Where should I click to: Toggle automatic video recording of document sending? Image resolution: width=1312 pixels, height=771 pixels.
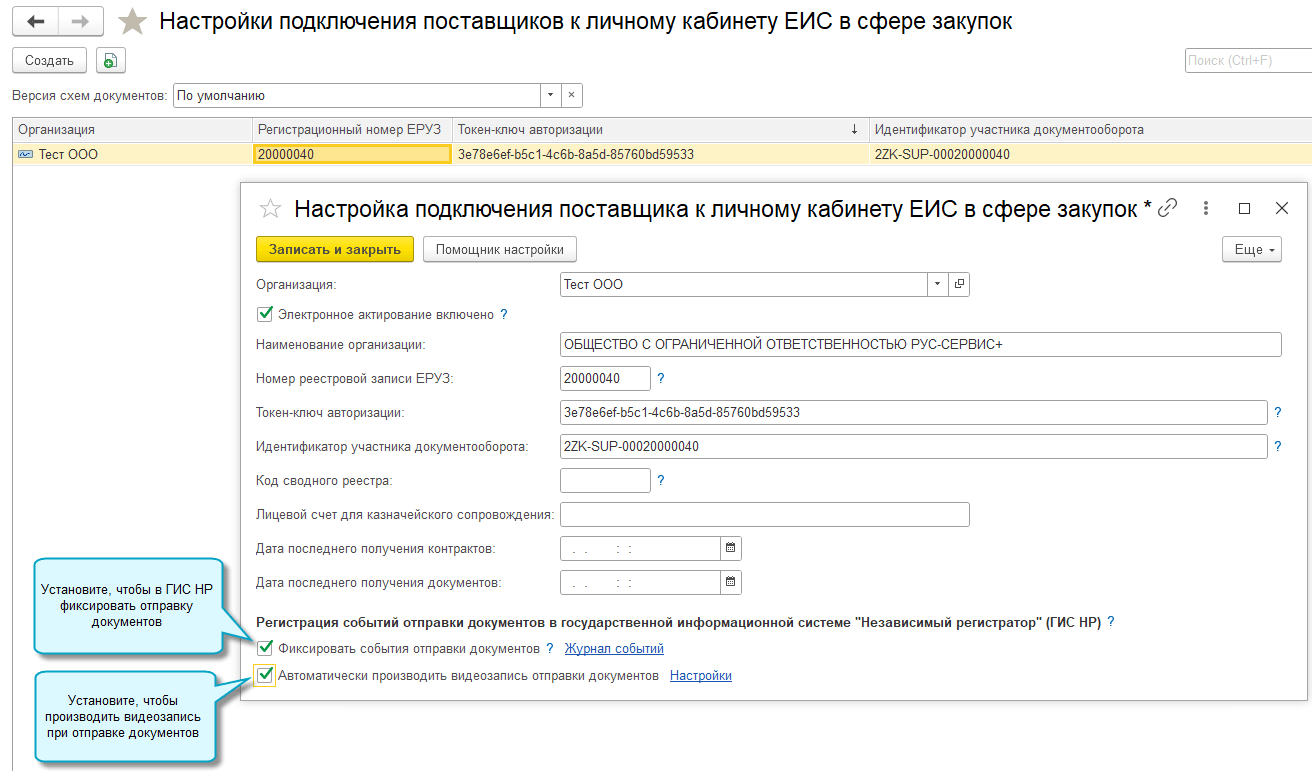point(265,675)
